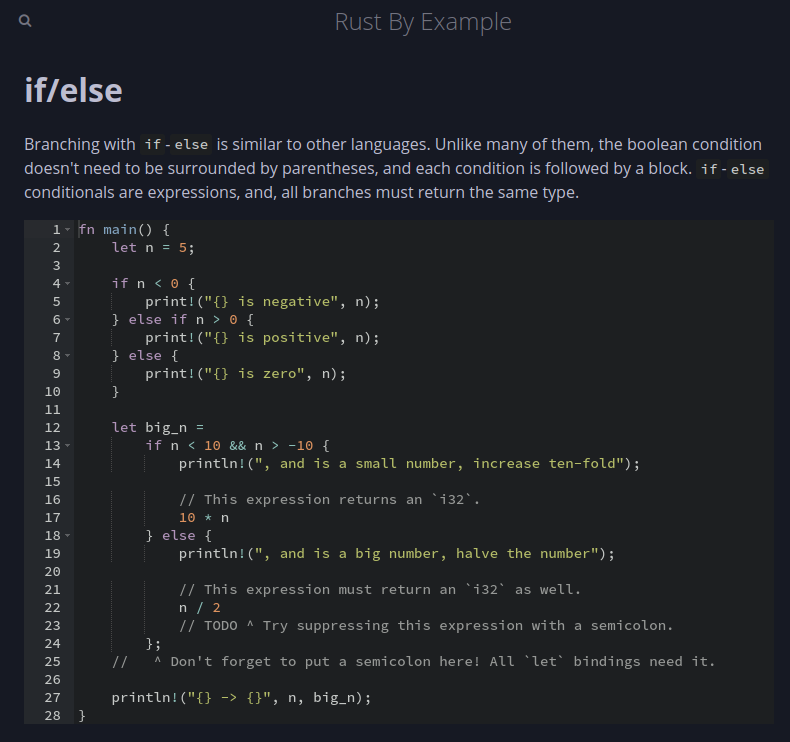This screenshot has height=742, width=790.
Task: Click line number 2 in gutter
Action: (56, 248)
